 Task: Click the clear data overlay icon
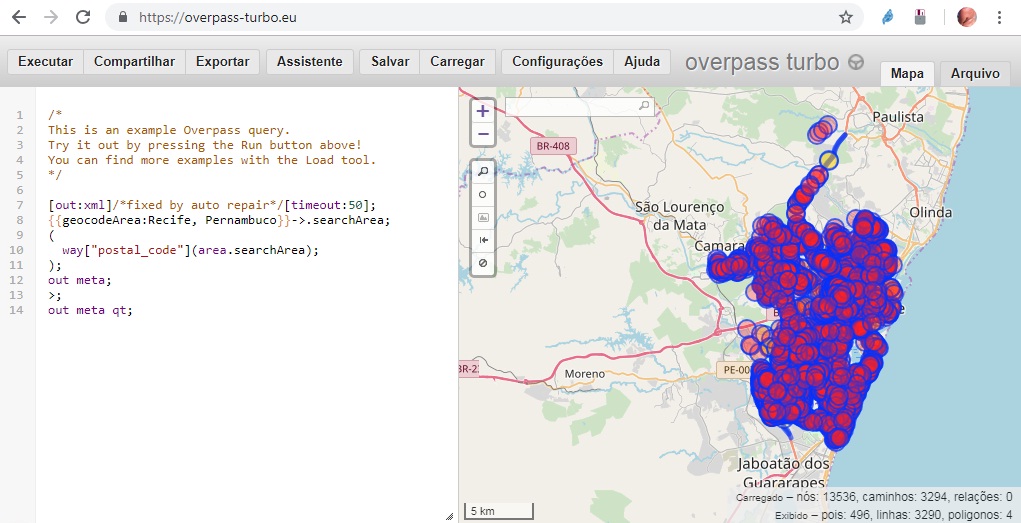(x=483, y=264)
